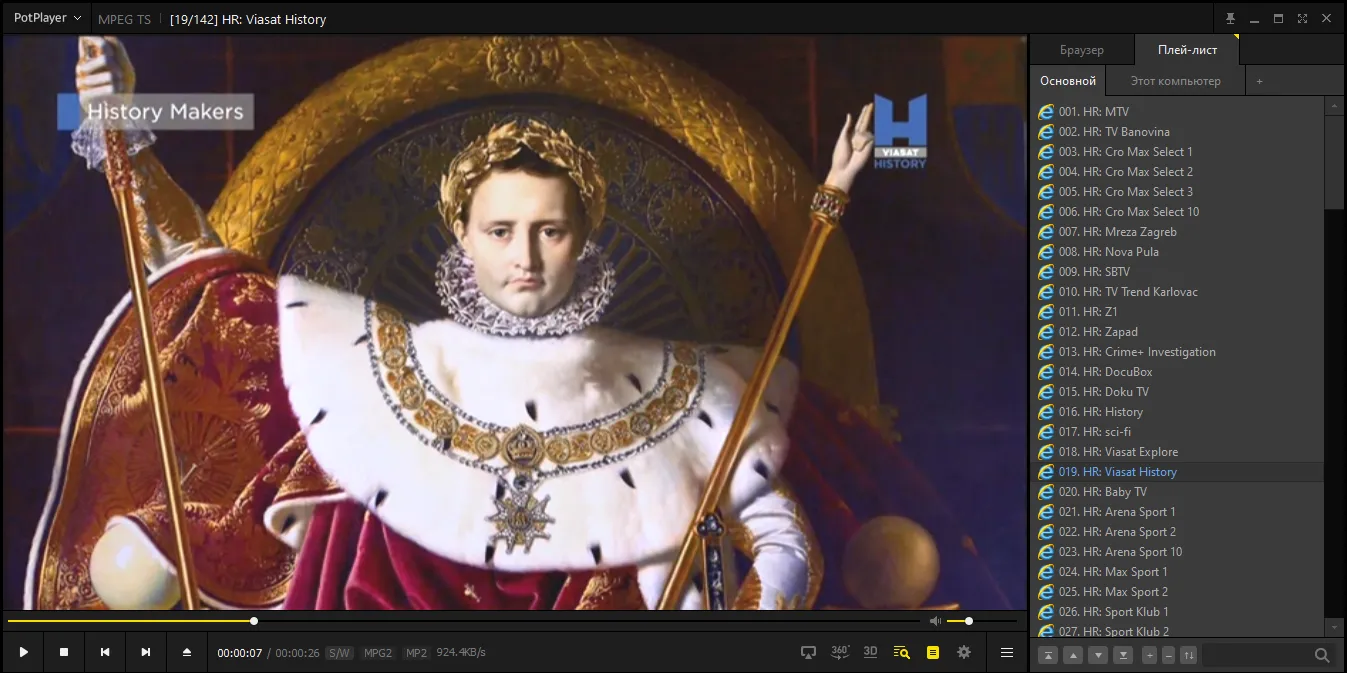This screenshot has height=673, width=1347.
Task: Select 010. HR: TV Trend Karlovac
Action: point(1177,291)
